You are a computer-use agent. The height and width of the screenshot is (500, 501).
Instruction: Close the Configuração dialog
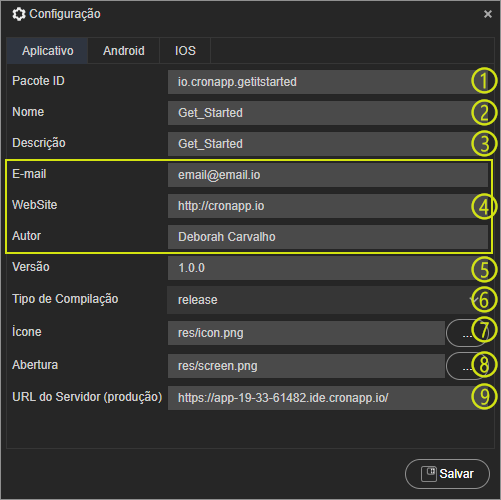[x=487, y=14]
